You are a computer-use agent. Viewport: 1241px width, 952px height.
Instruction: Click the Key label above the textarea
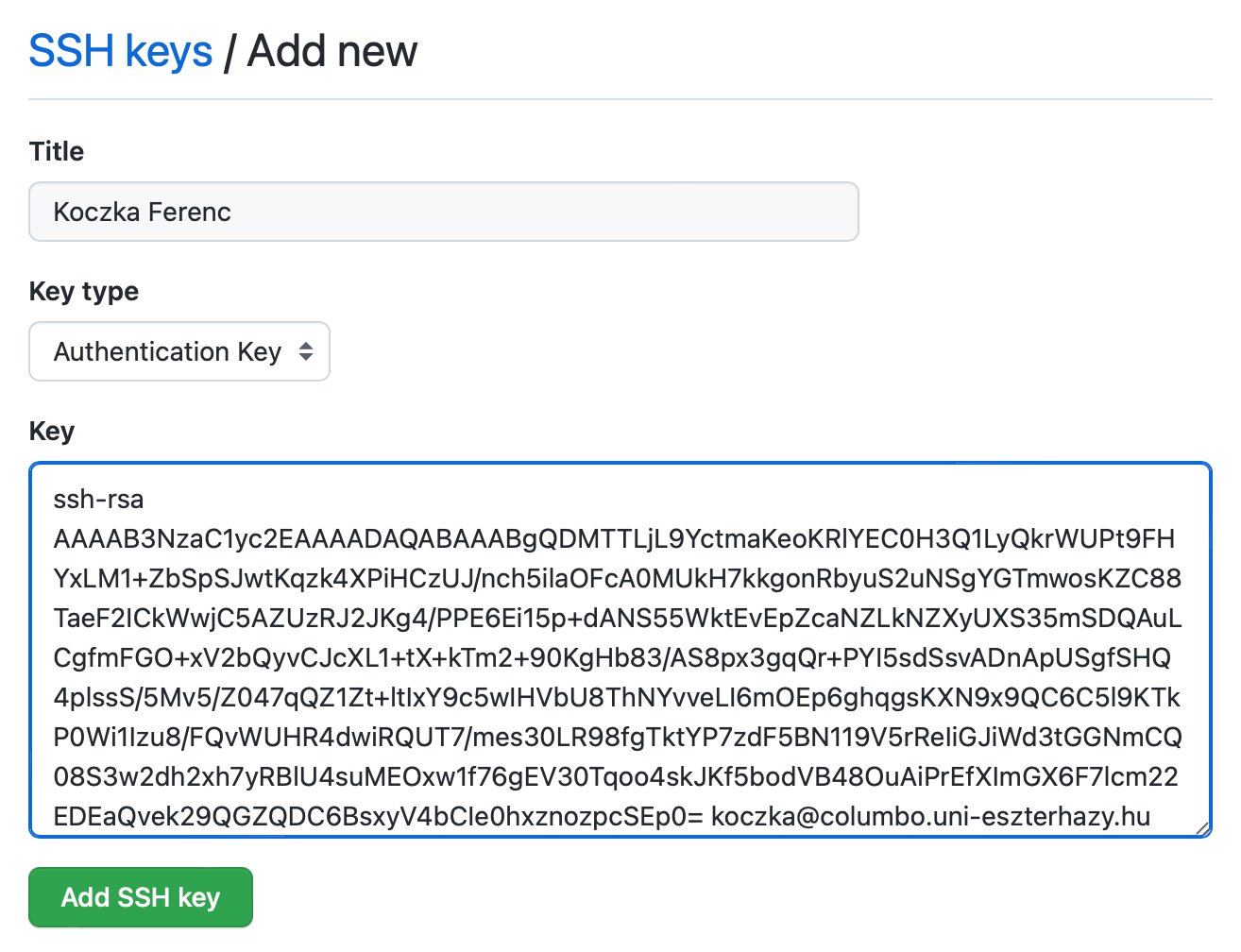(52, 431)
